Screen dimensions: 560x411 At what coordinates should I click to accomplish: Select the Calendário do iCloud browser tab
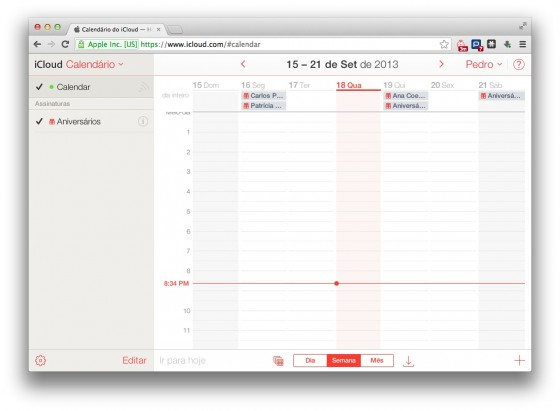pos(116,29)
